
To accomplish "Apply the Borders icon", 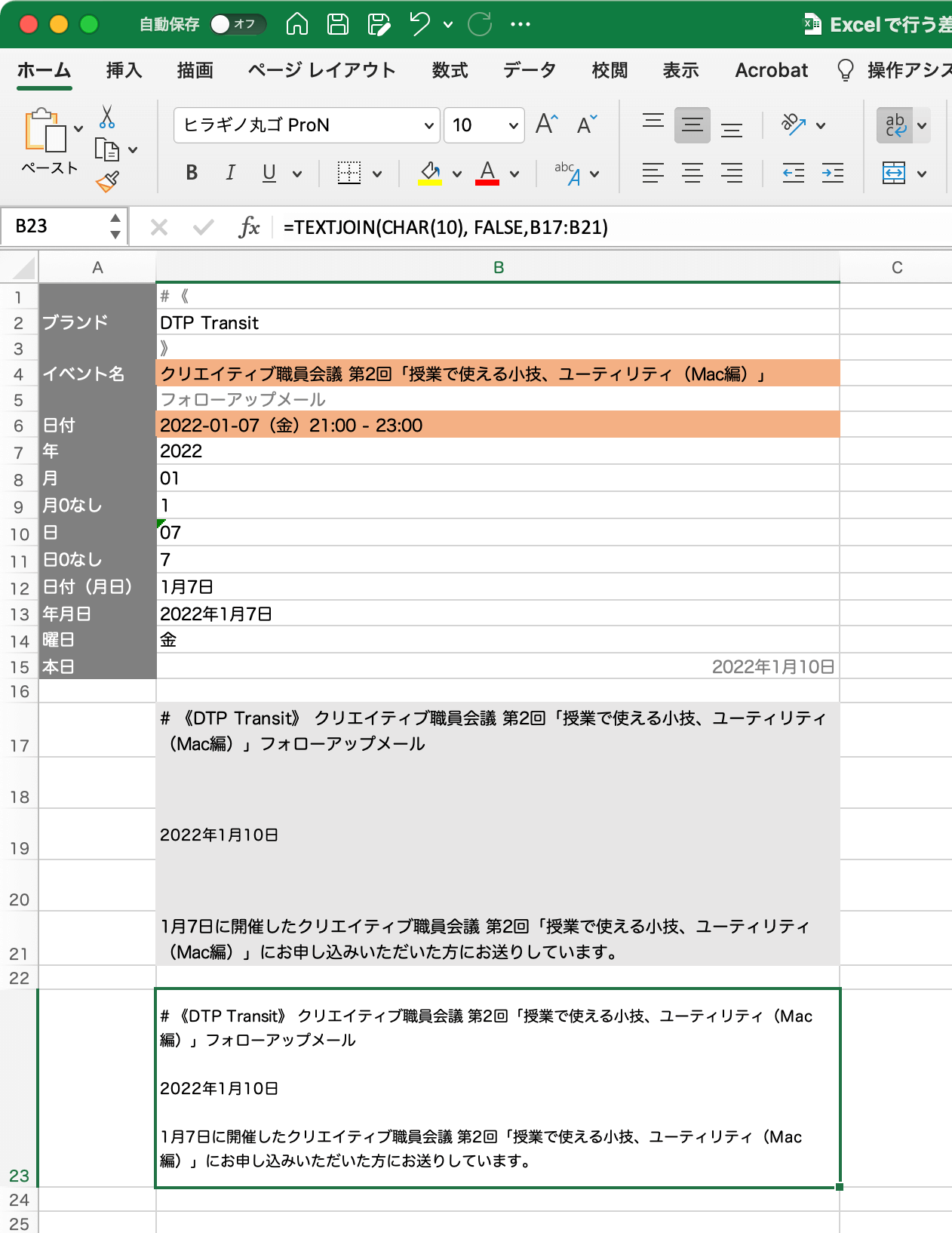I will tap(349, 173).
